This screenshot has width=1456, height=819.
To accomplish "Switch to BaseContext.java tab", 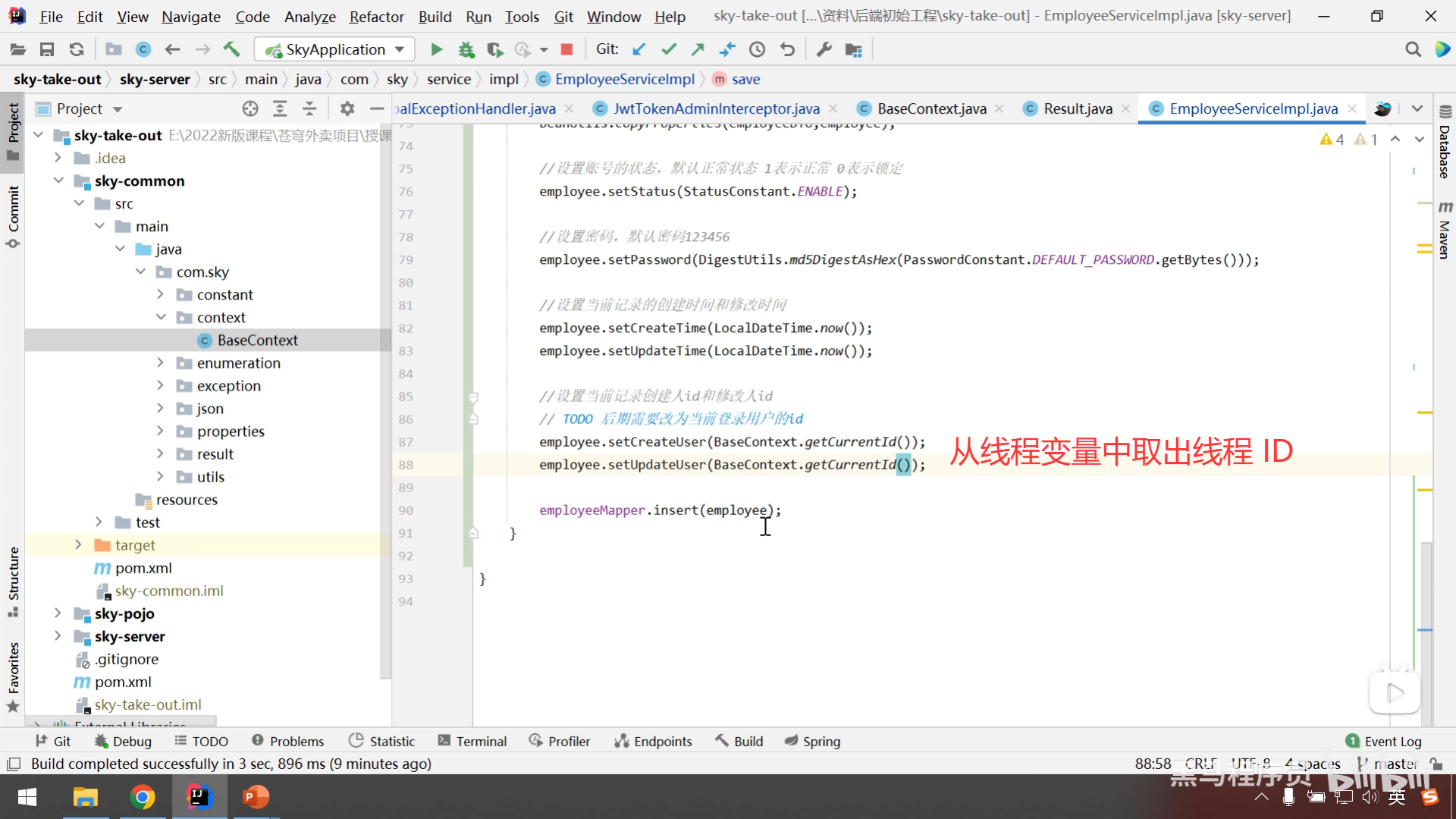I will [x=931, y=108].
